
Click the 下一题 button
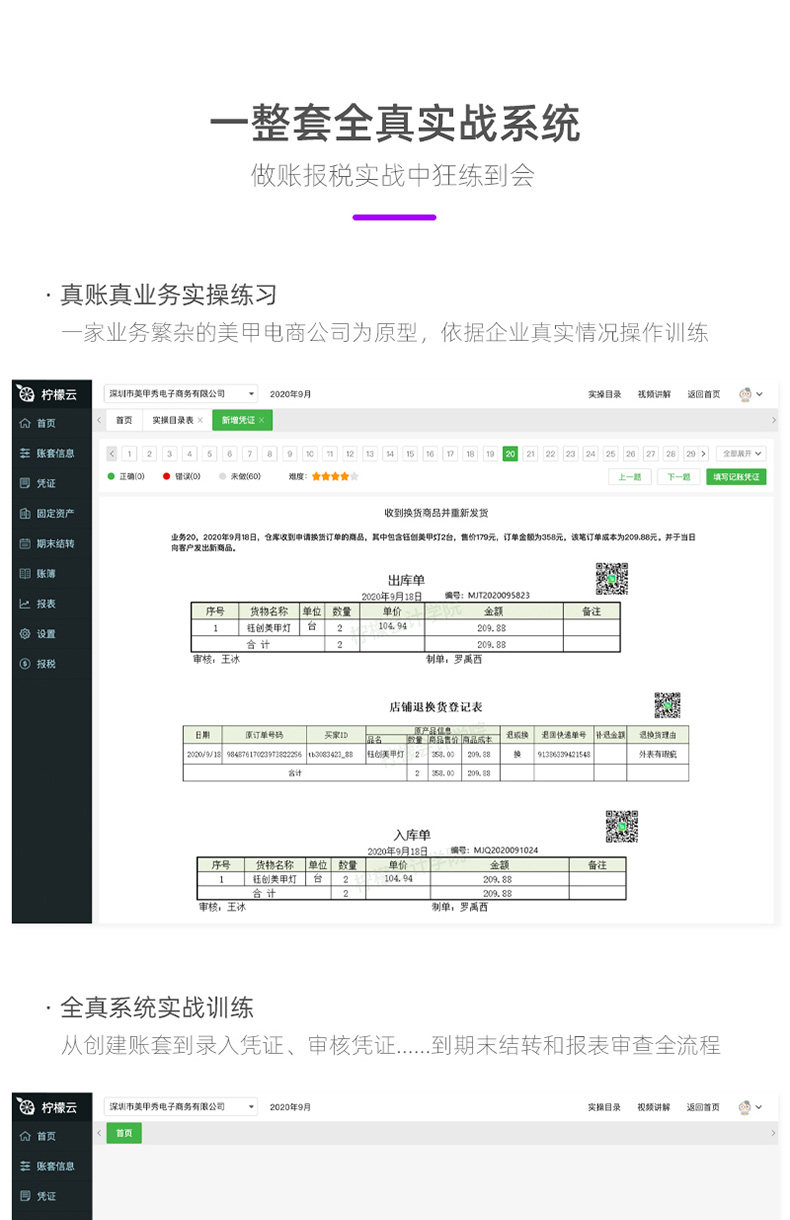pyautogui.click(x=679, y=477)
